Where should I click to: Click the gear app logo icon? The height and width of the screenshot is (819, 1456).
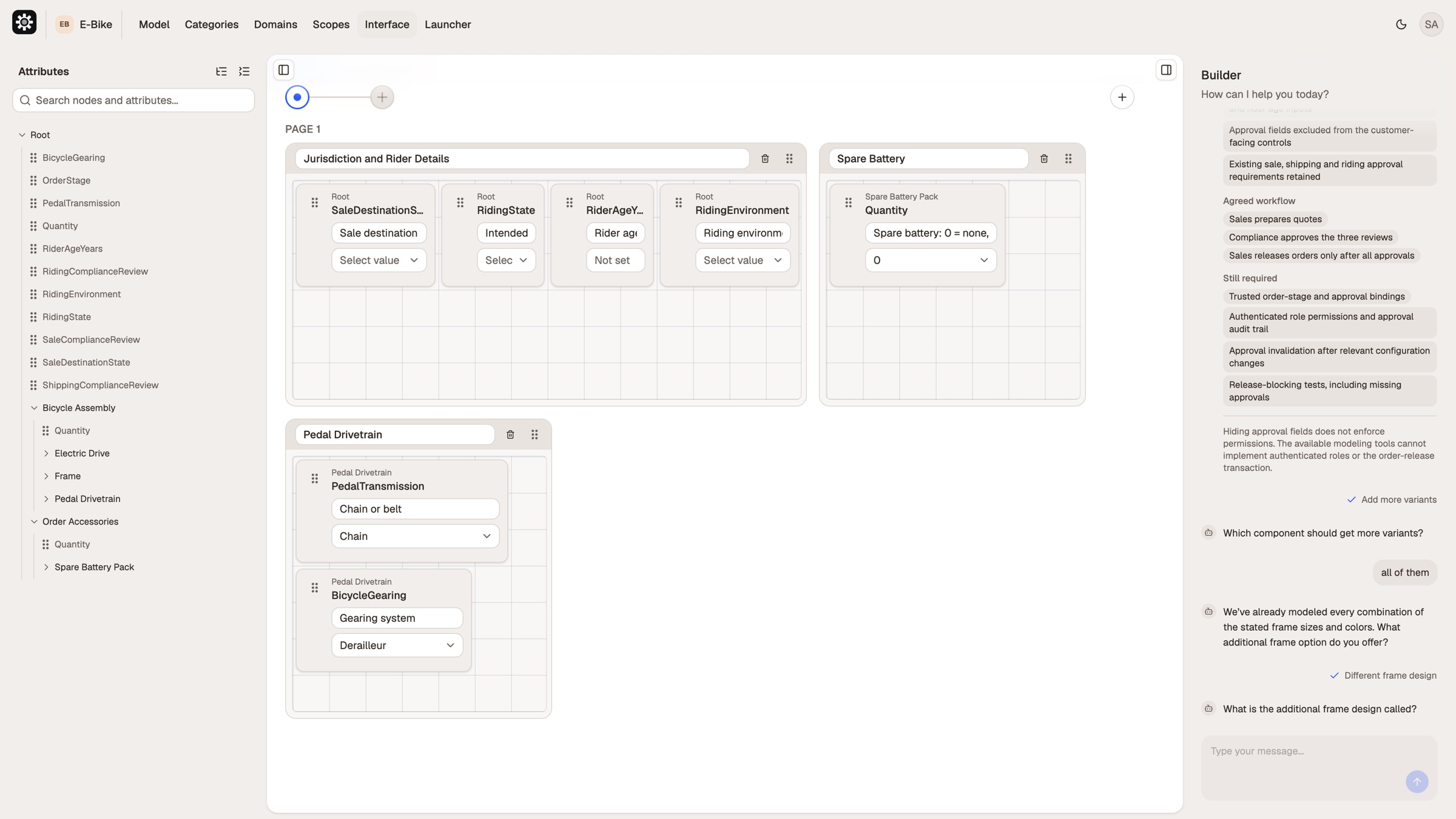click(24, 23)
